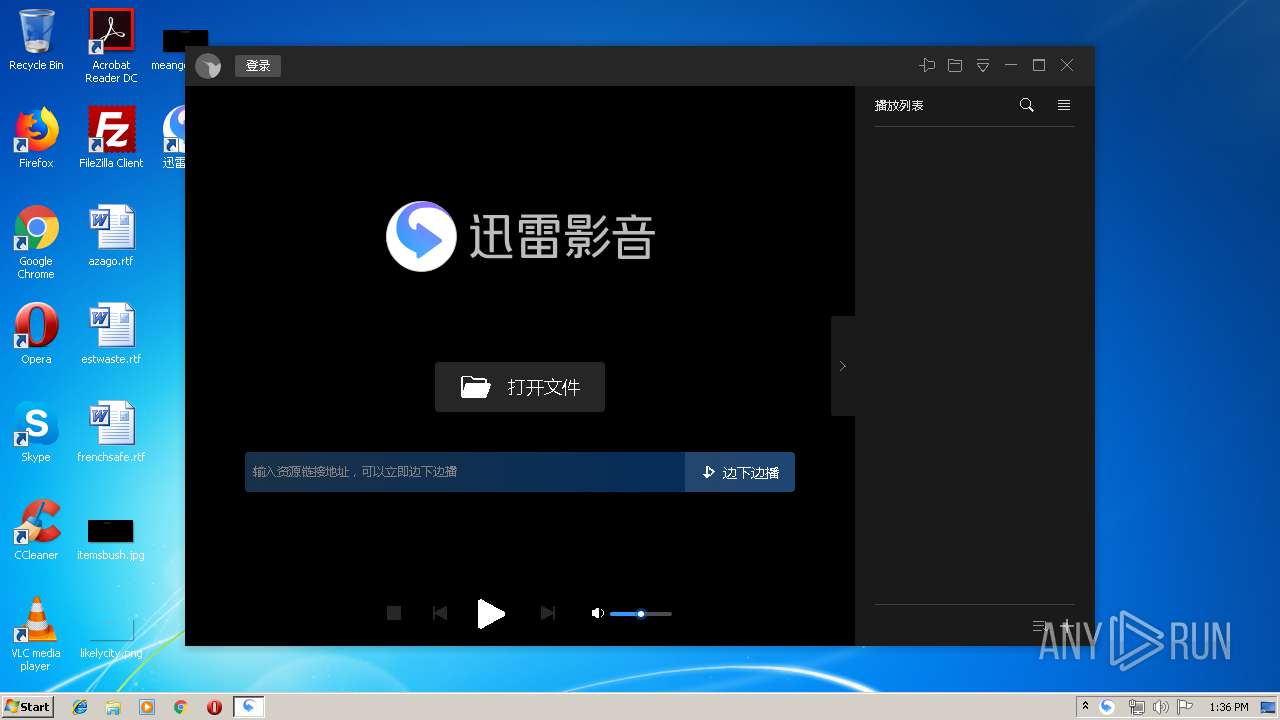Select the itemsbush.jpg desktop file
The image size is (1280, 720).
tap(111, 540)
